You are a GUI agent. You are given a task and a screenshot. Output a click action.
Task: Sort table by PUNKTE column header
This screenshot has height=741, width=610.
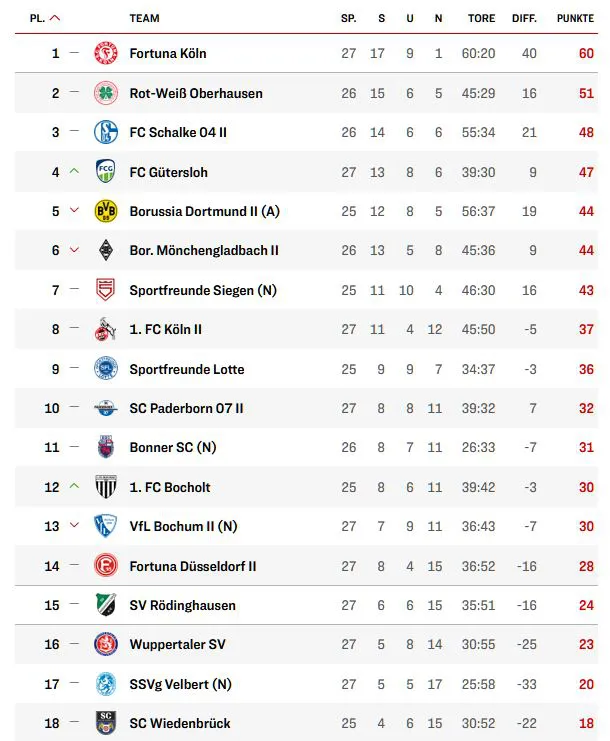tap(575, 18)
